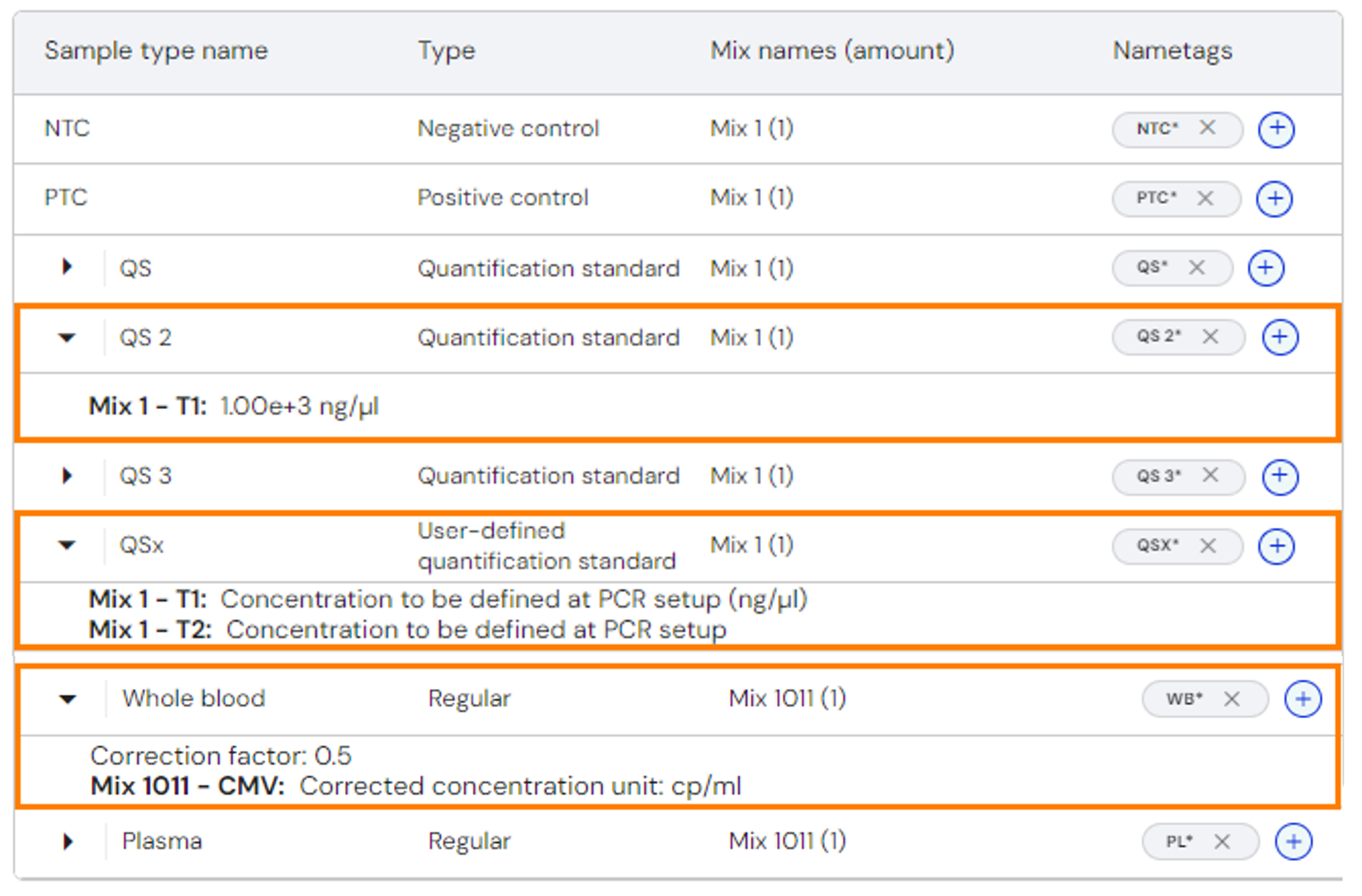
Task: Click the Type column header
Action: (x=446, y=51)
